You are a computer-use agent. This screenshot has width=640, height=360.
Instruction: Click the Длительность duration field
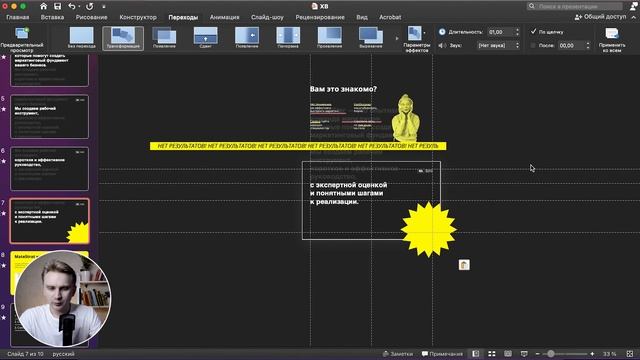coord(500,32)
